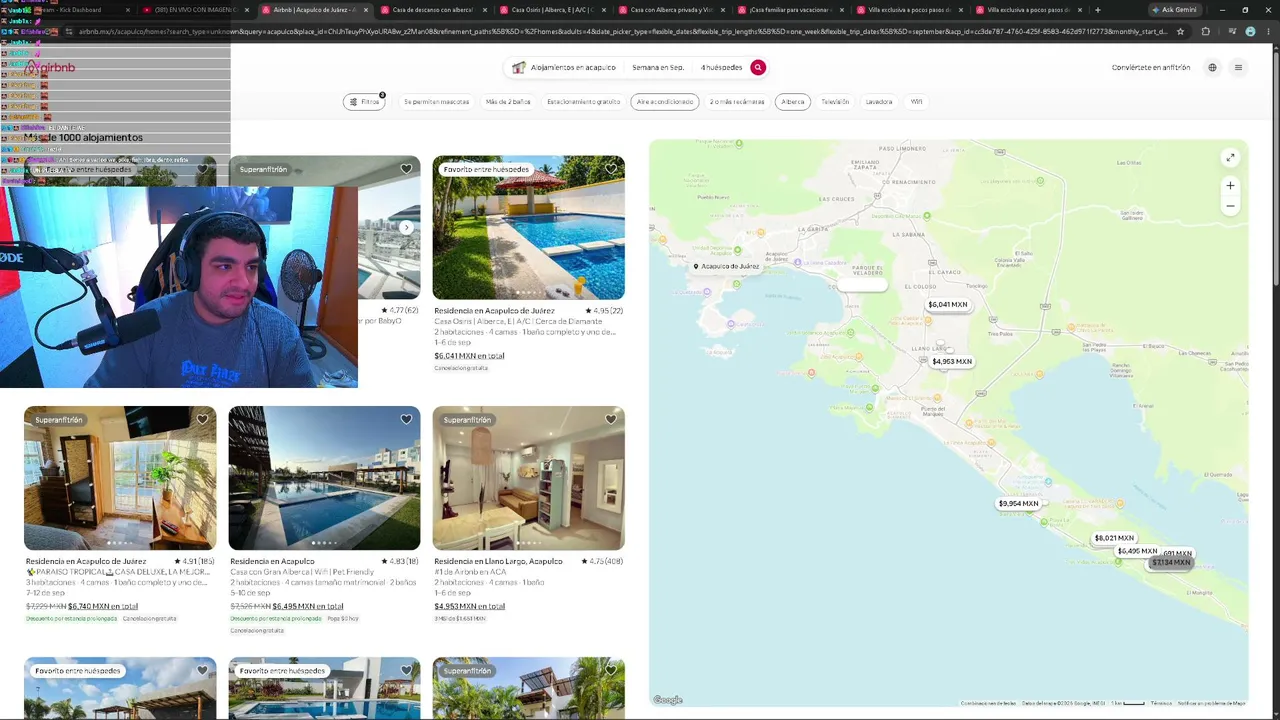Toggle the Lavadora filter chip
Screen dimensions: 1280x720
(879, 102)
